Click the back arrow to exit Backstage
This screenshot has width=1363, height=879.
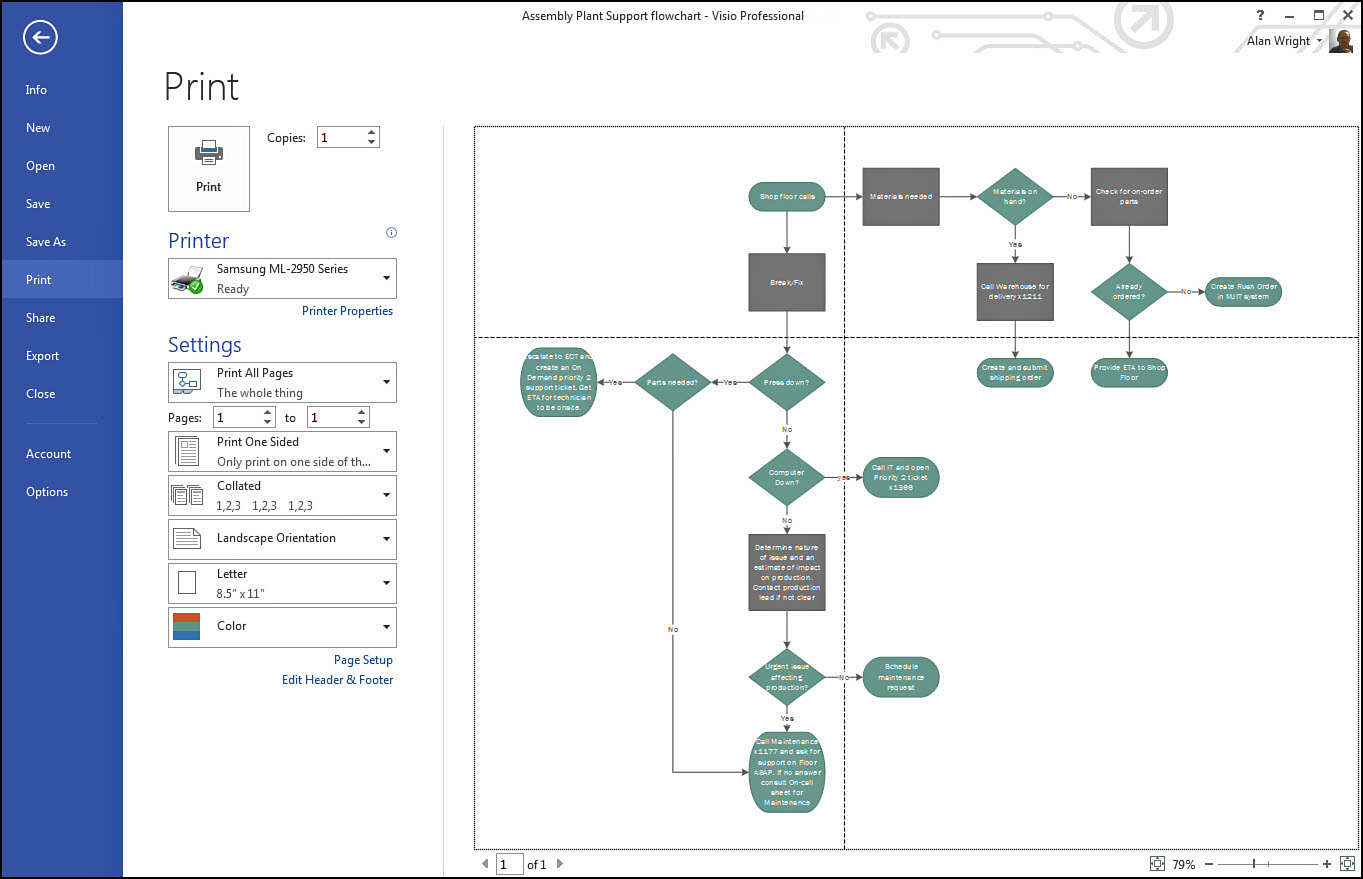40,38
